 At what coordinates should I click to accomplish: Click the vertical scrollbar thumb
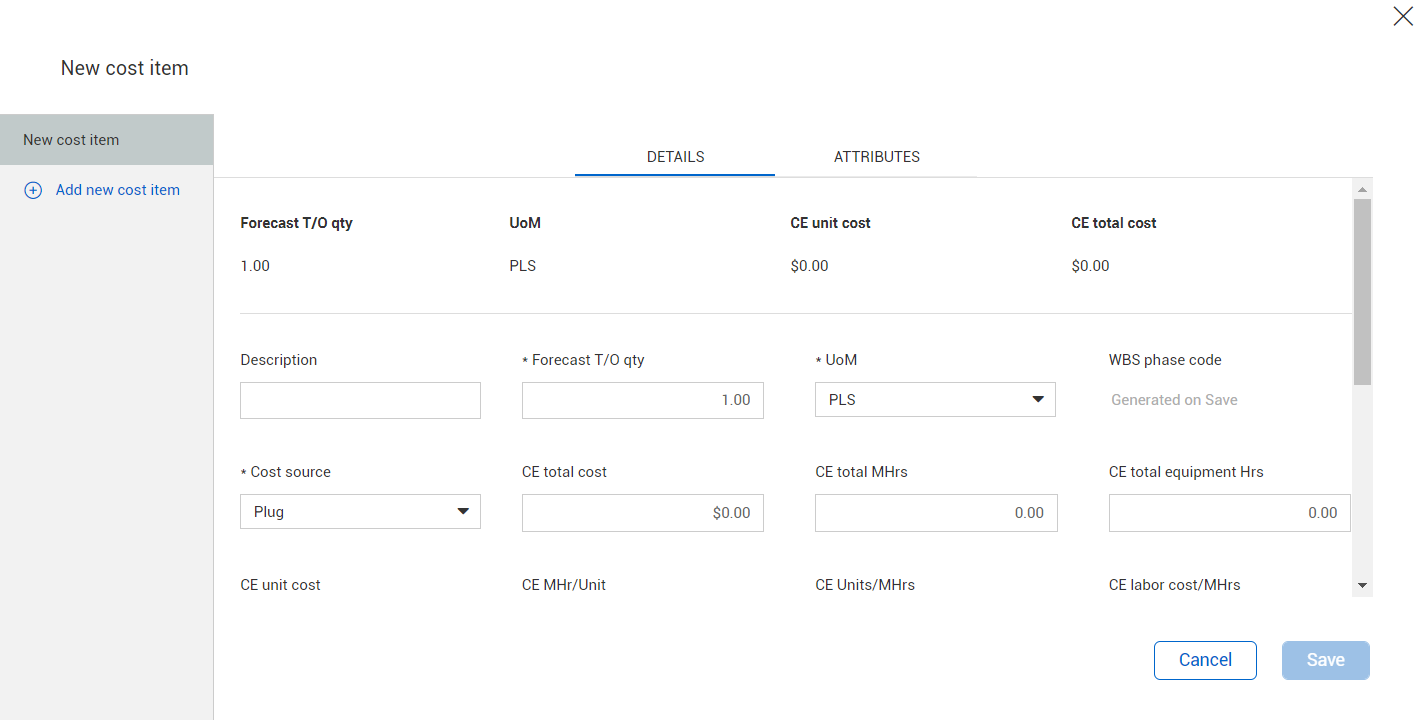1362,290
